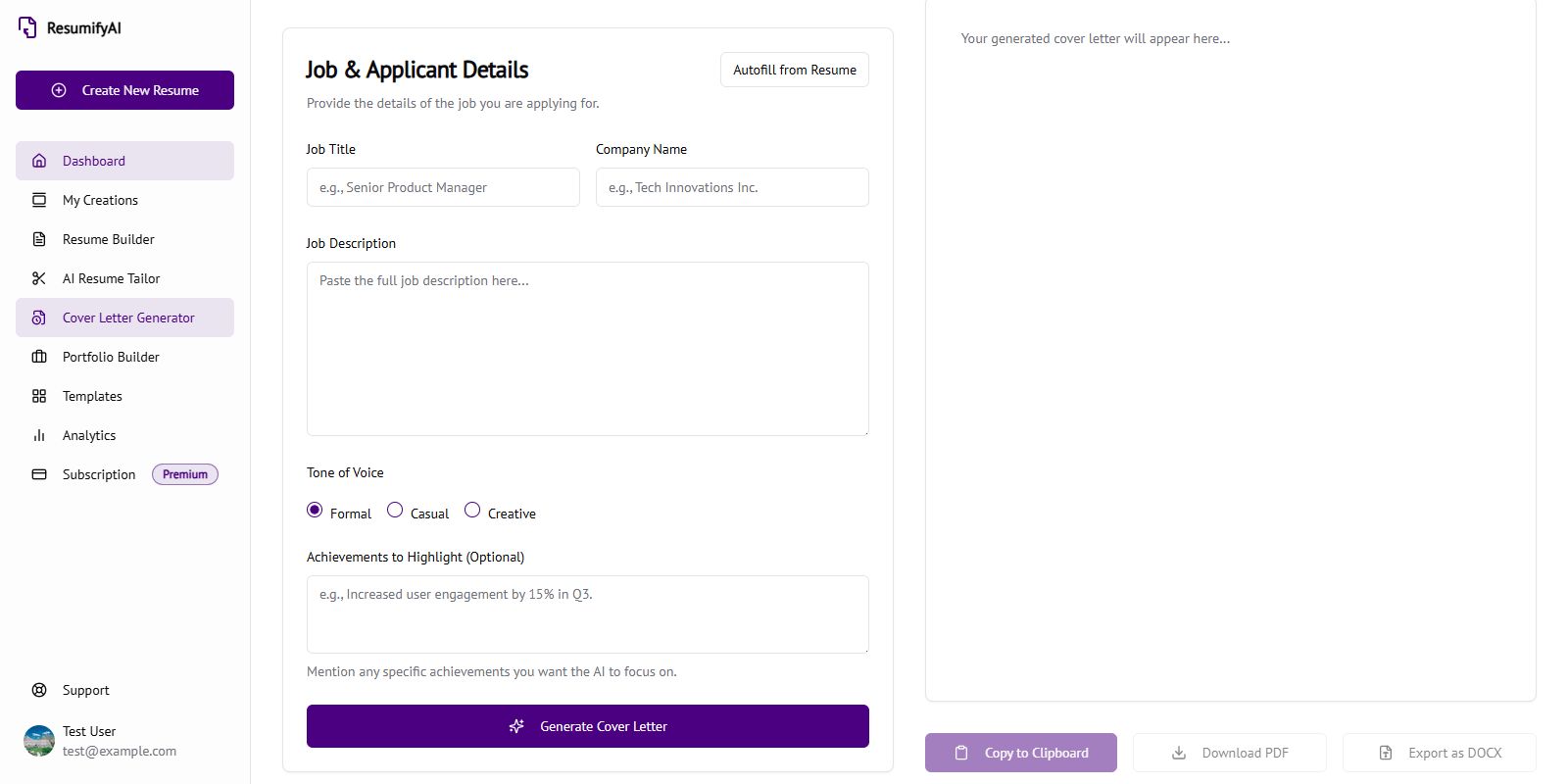Click the Support lifebuoy icon
1568x784 pixels.
(x=39, y=690)
